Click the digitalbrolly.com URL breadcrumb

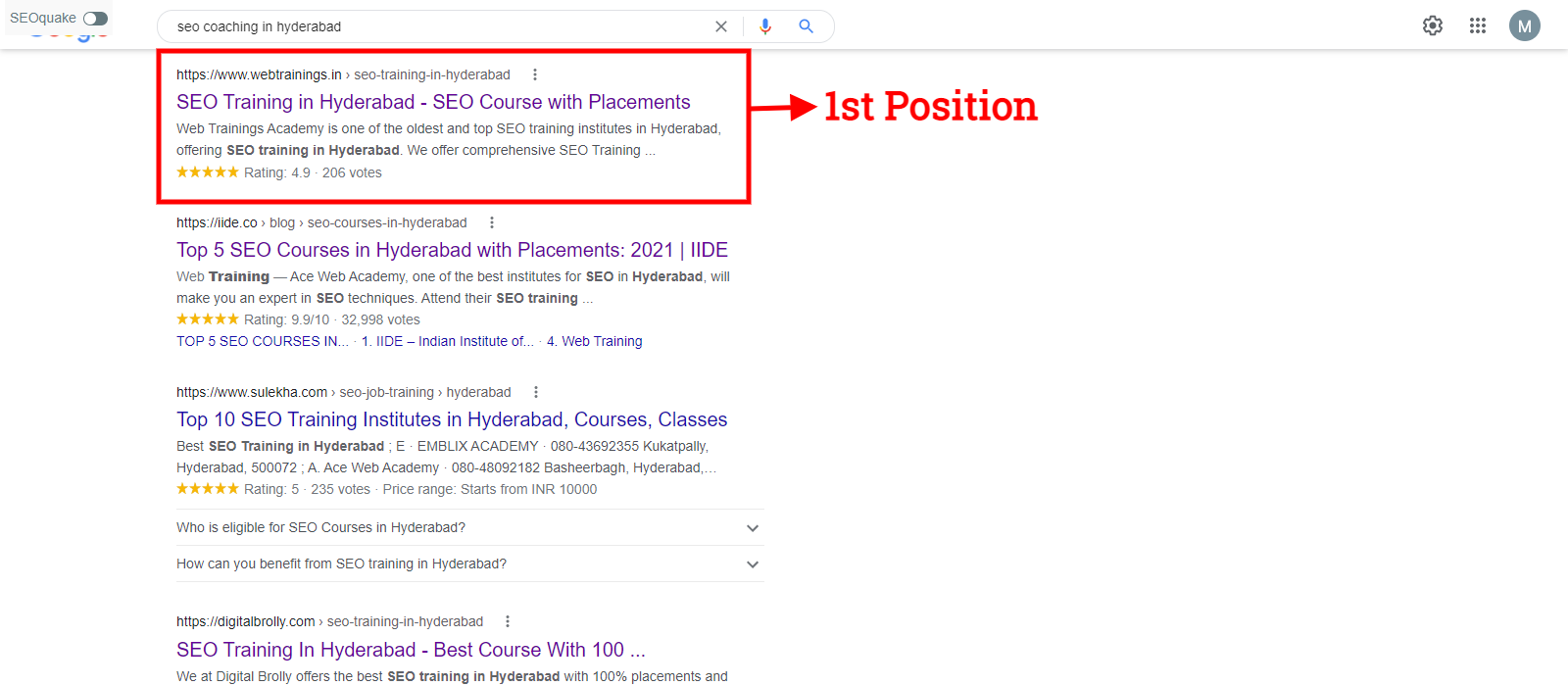[329, 621]
